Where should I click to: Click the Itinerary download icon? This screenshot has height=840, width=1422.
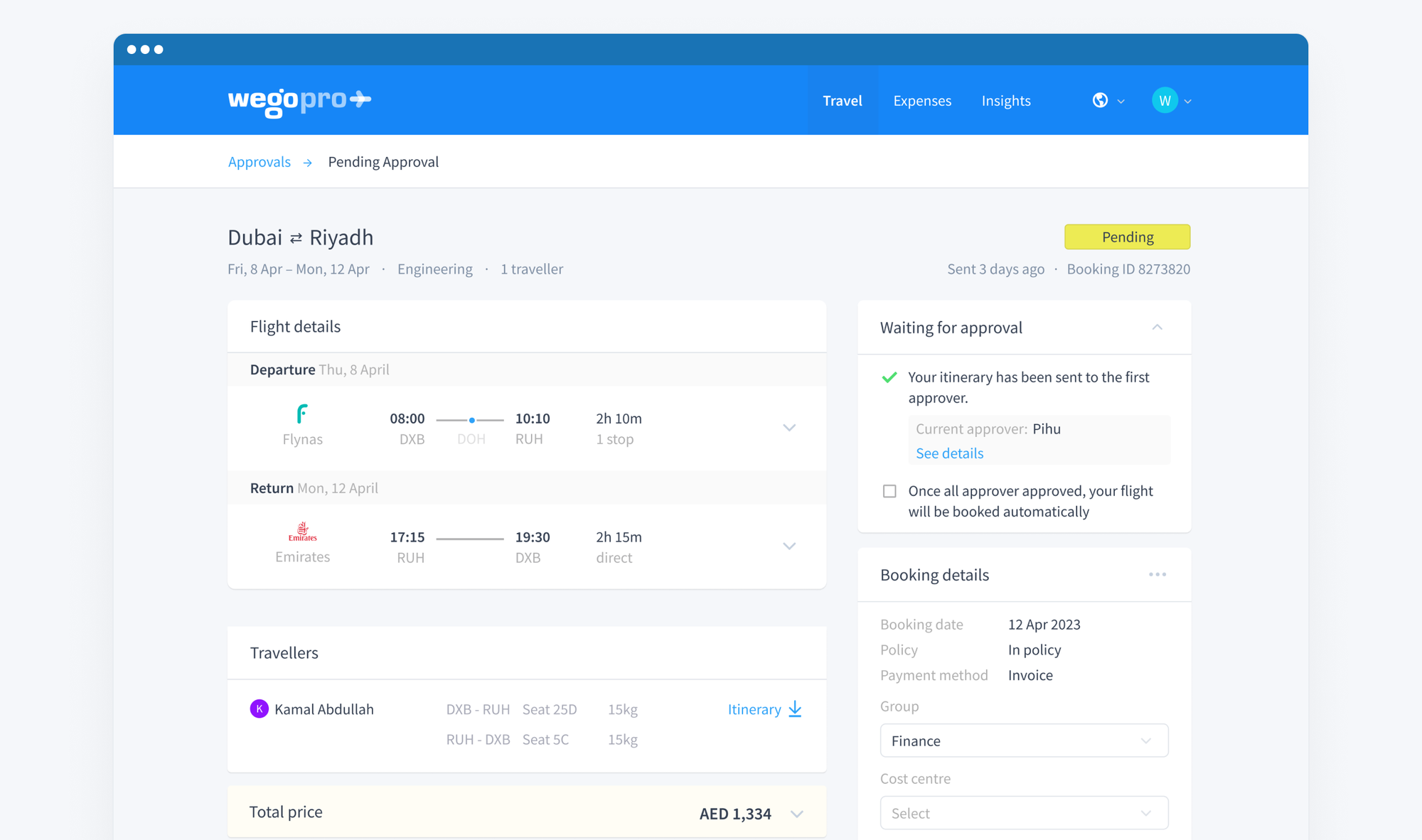point(795,709)
